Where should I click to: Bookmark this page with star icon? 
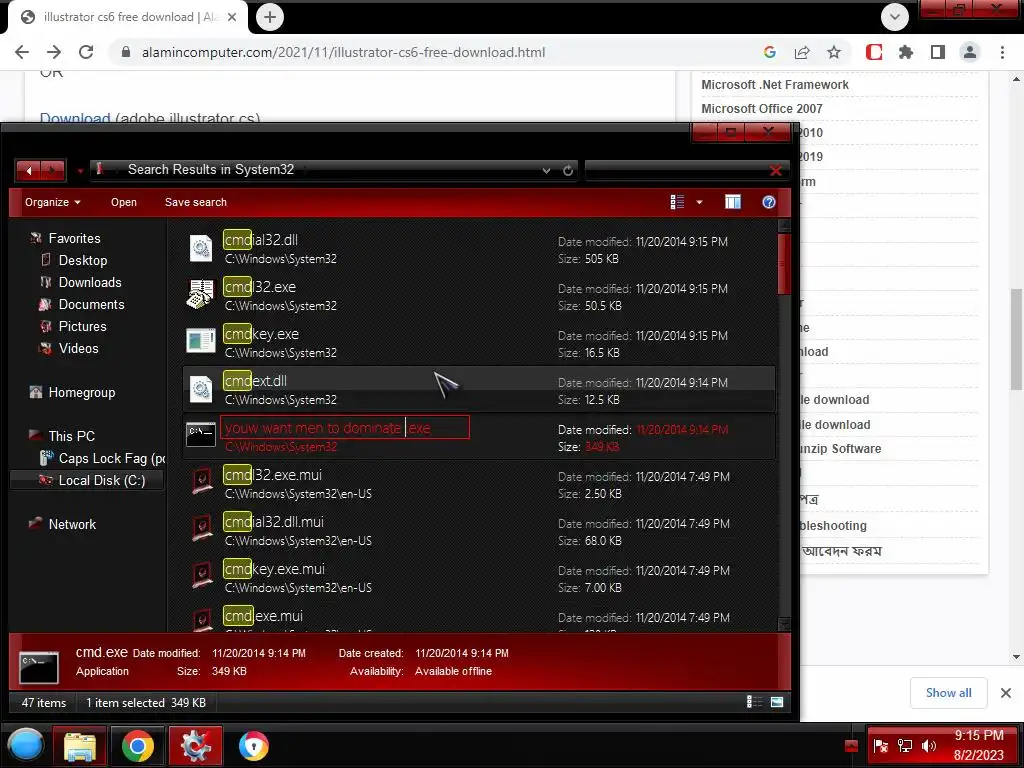pyautogui.click(x=834, y=52)
